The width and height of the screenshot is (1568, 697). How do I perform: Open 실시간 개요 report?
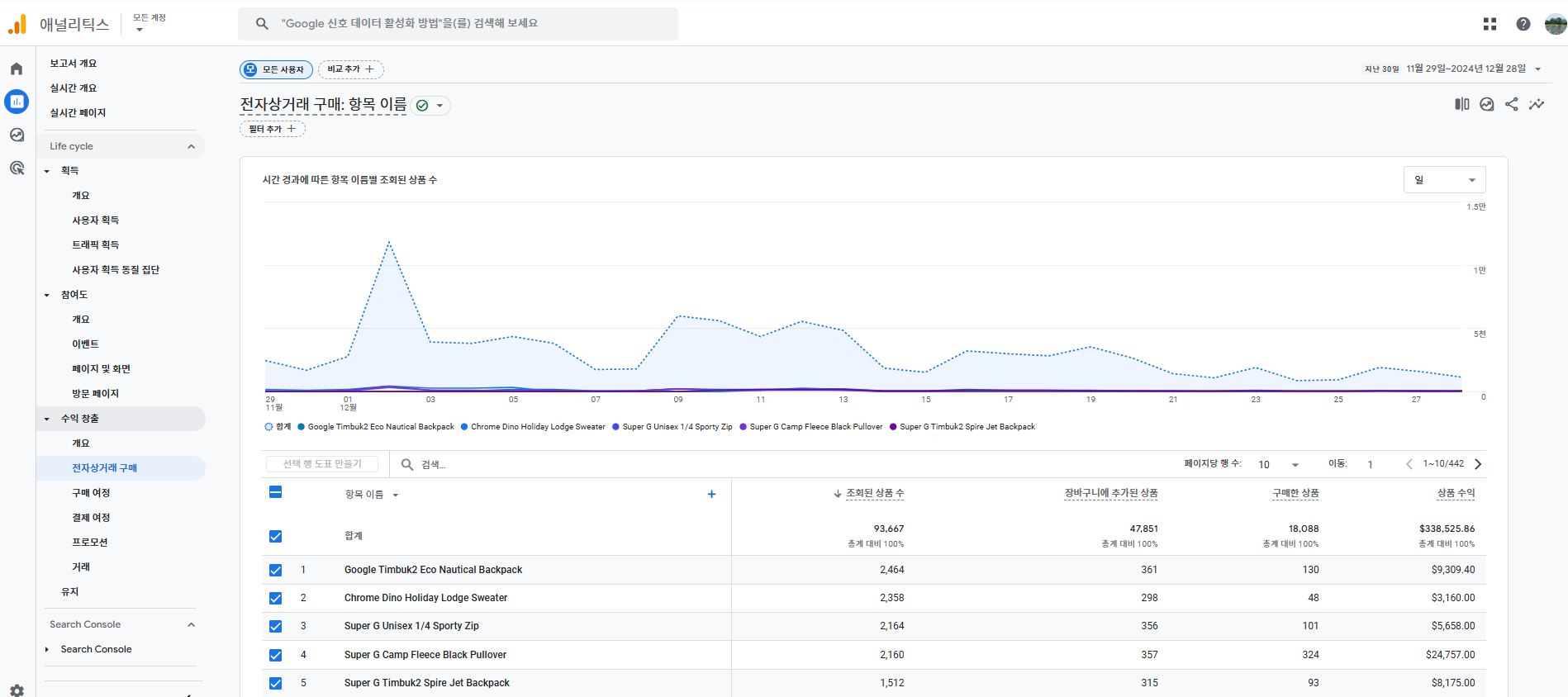tap(74, 88)
